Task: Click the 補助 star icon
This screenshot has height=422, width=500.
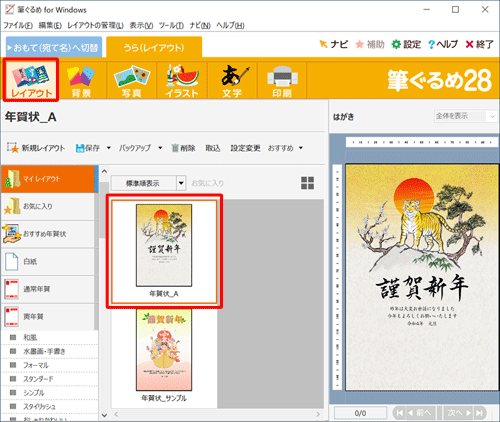Action: tap(370, 44)
